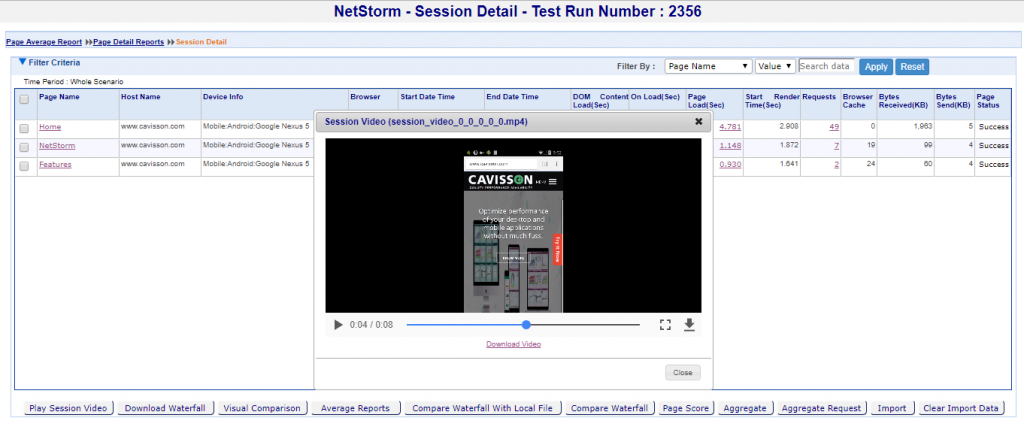Check the NetStorm row checkbox
The width and height of the screenshot is (1024, 427).
(x=24, y=146)
